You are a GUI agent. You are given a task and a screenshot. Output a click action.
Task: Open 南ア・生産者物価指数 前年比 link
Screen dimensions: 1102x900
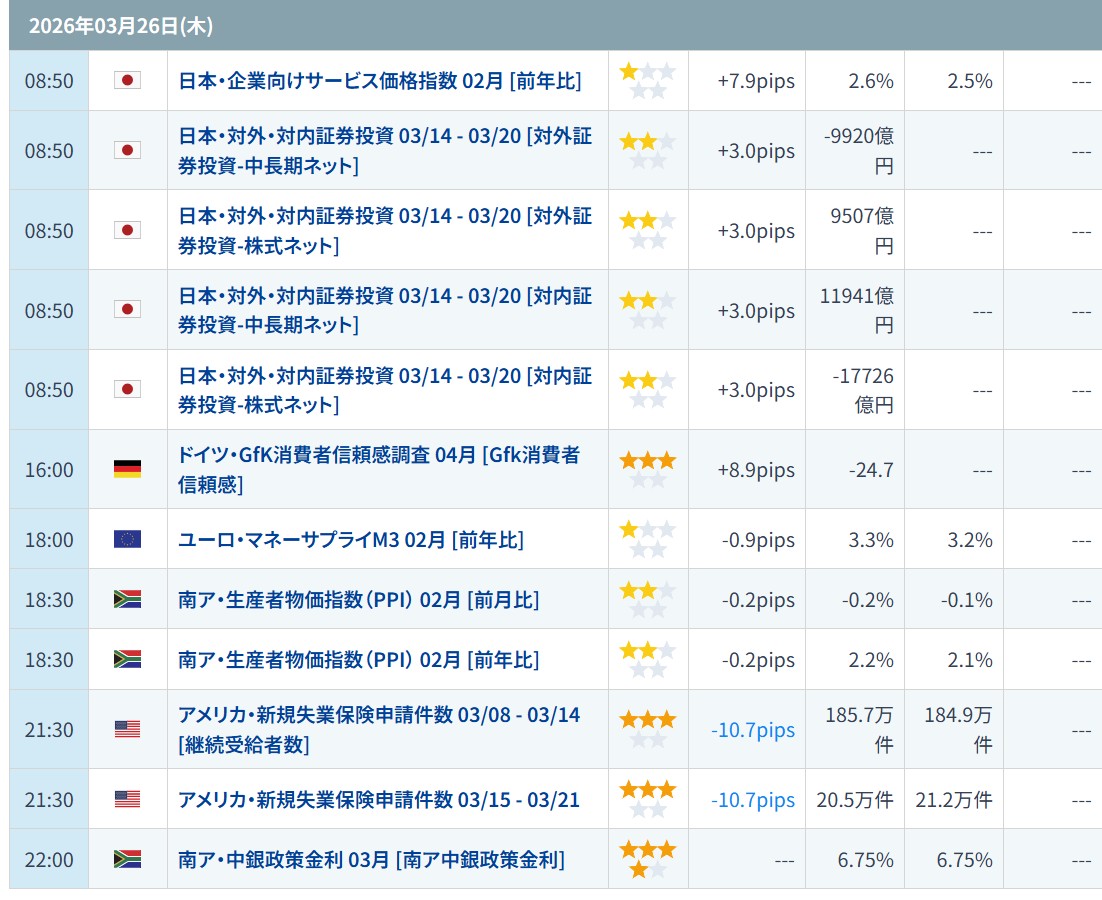click(358, 660)
